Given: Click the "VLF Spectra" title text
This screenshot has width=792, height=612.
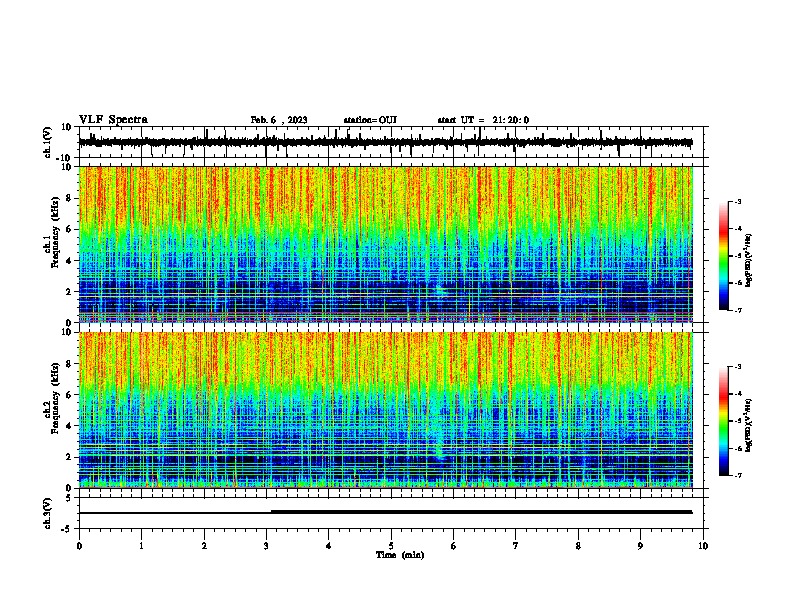Looking at the screenshot, I should [x=114, y=120].
